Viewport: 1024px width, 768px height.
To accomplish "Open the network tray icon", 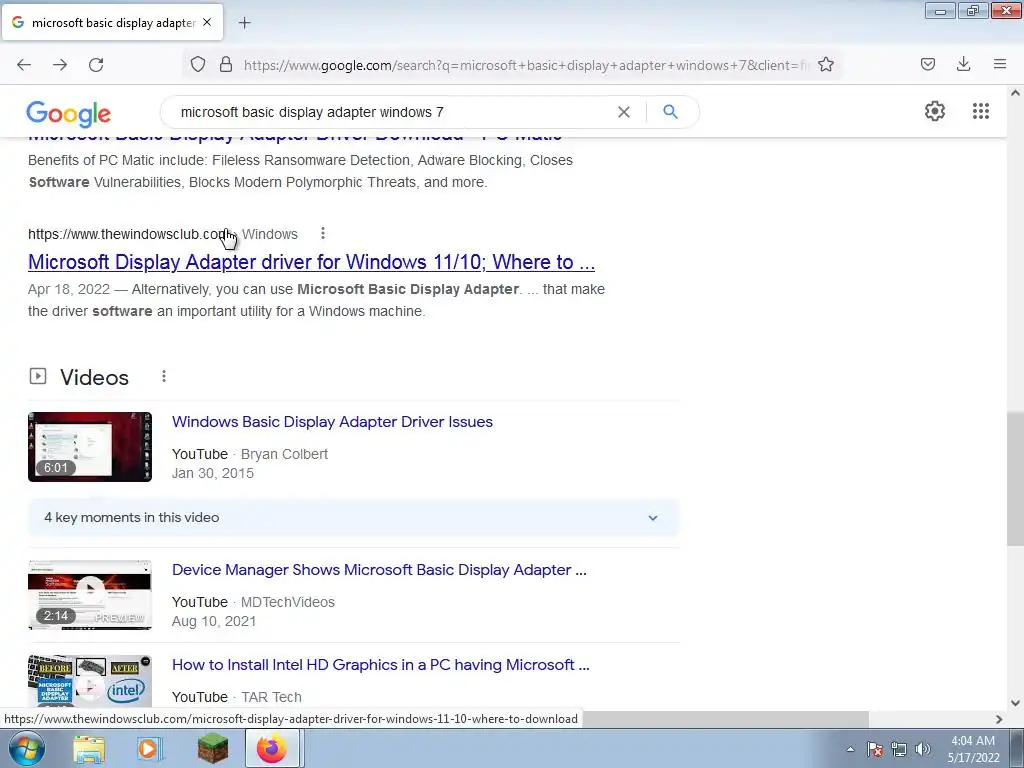I will point(899,749).
